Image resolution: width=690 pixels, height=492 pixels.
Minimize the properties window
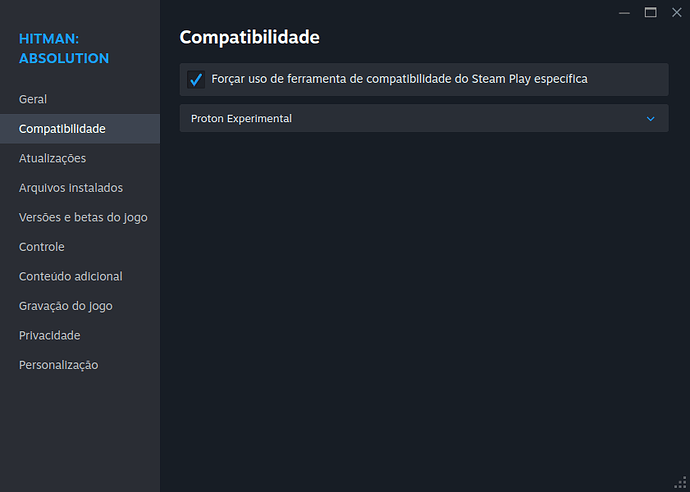(x=624, y=13)
